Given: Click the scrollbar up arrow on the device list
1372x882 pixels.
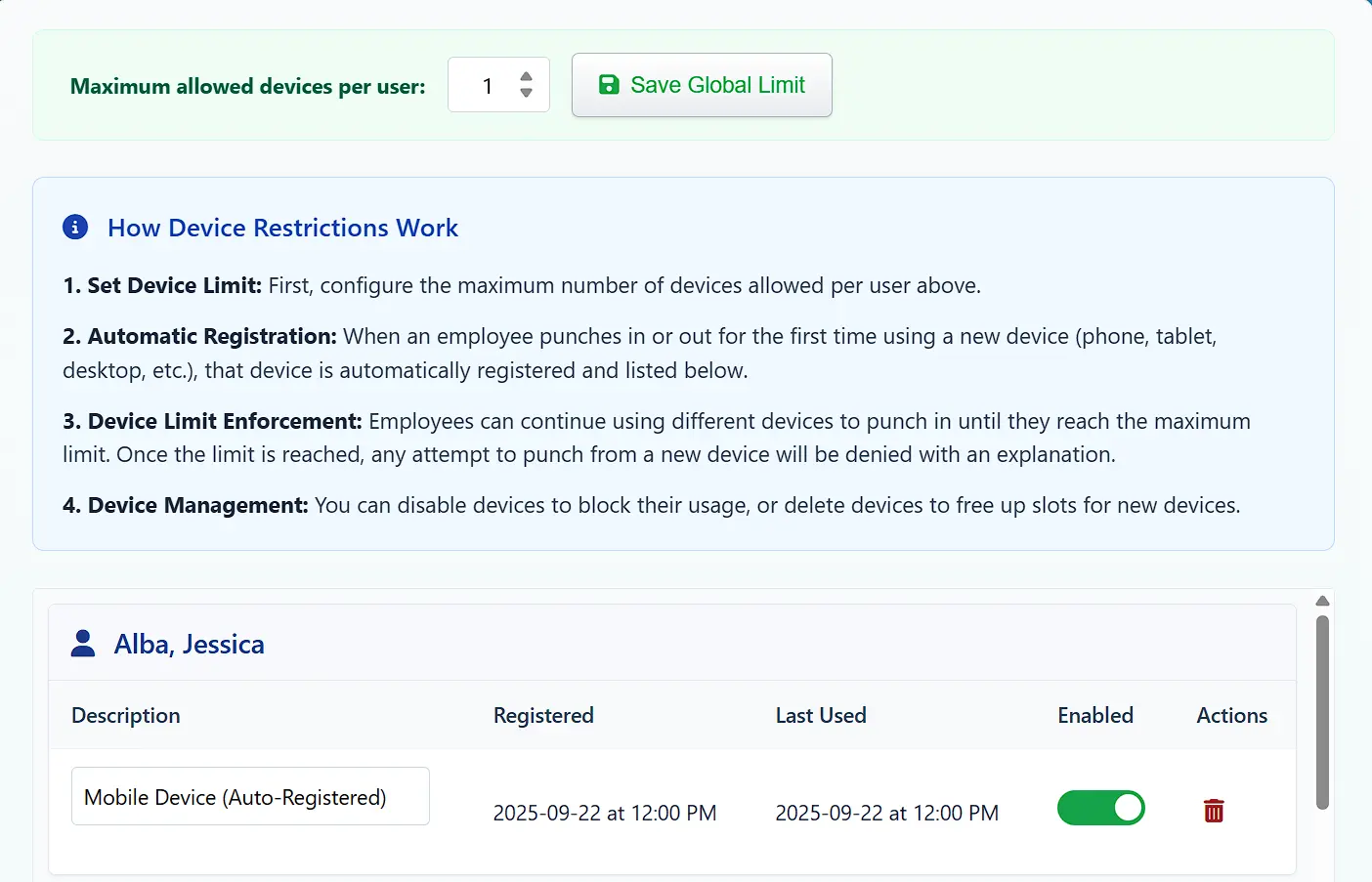Looking at the screenshot, I should click(1322, 600).
